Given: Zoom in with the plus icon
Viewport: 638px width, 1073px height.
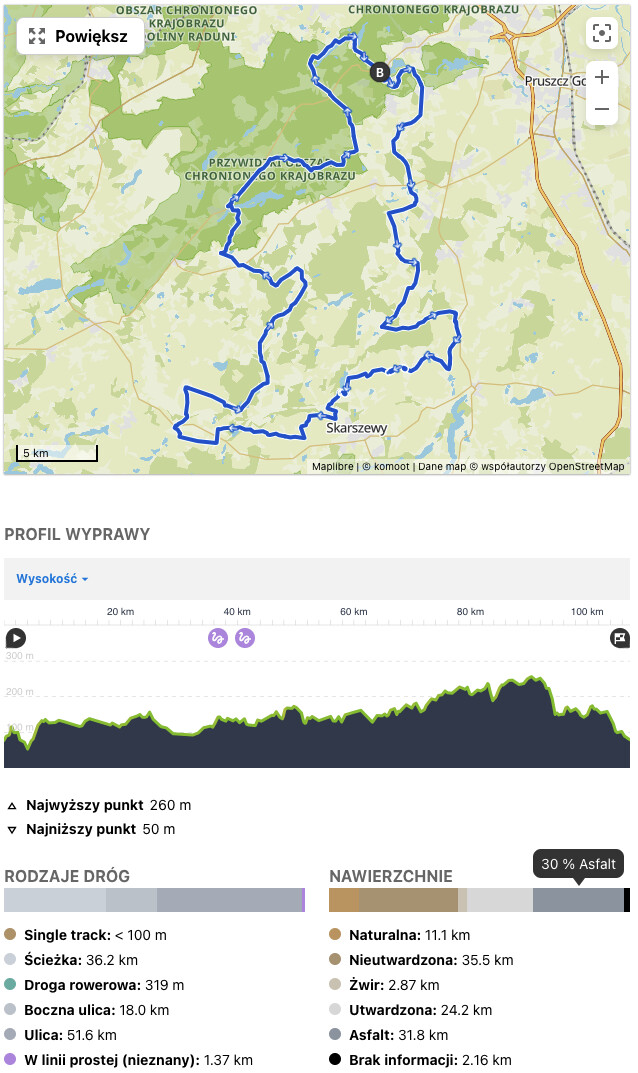Looking at the screenshot, I should [602, 77].
